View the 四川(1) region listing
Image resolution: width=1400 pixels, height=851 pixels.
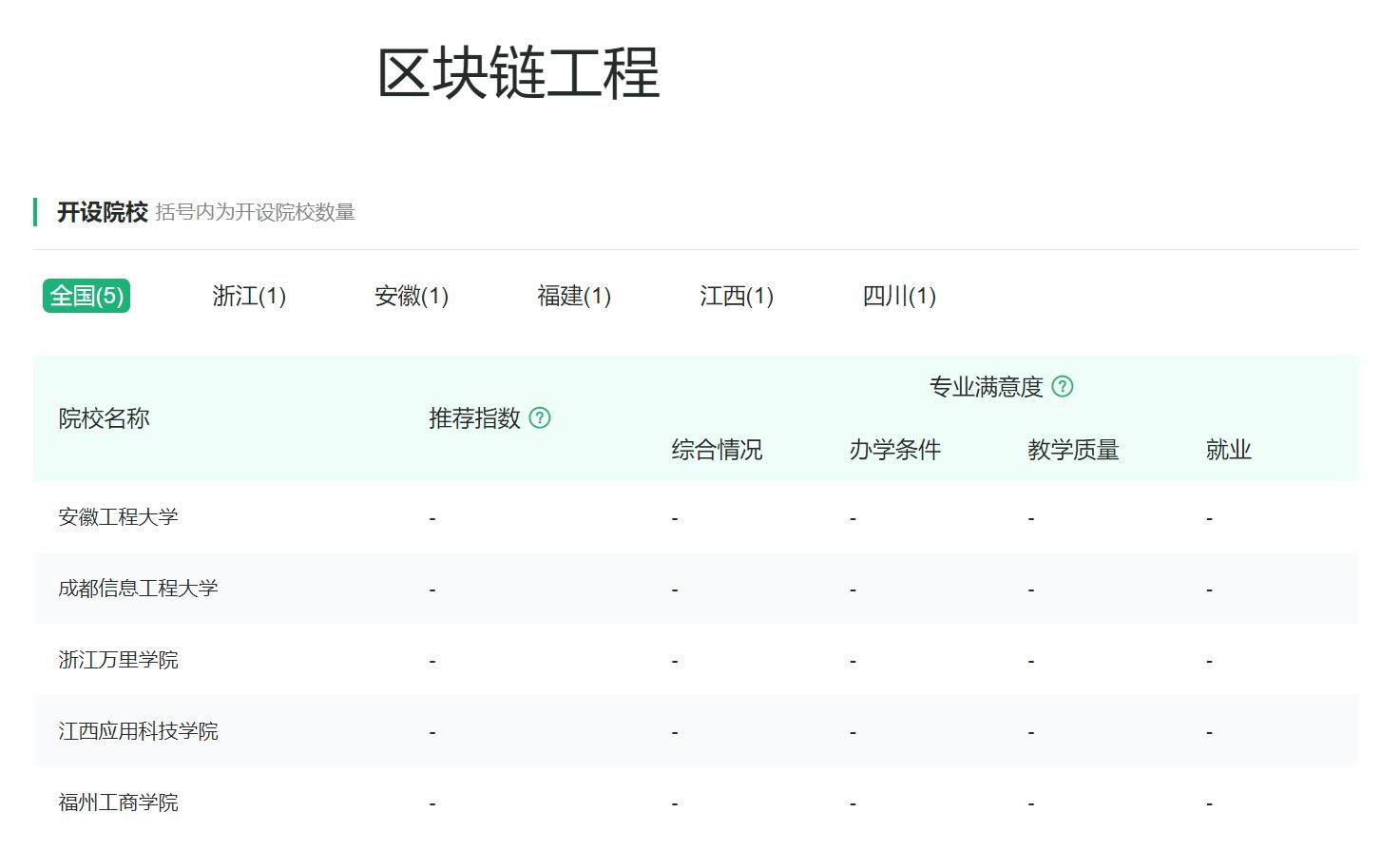point(899,296)
